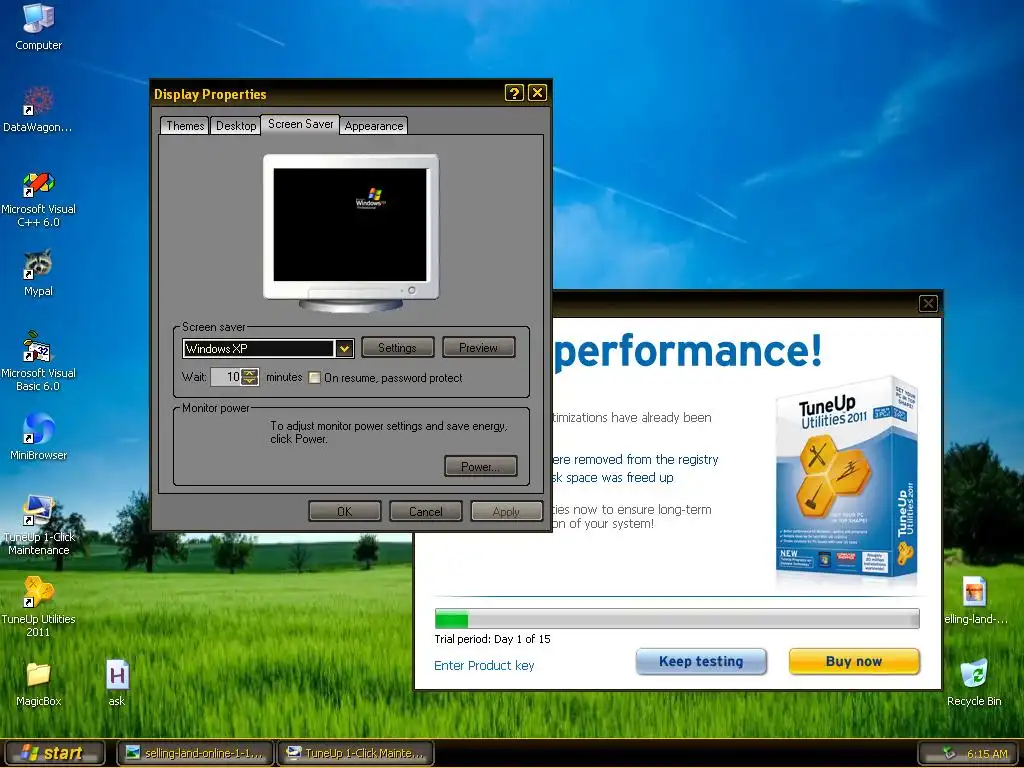Click the taskbar clock 6:15 AM
1024x768 pixels.
(987, 754)
